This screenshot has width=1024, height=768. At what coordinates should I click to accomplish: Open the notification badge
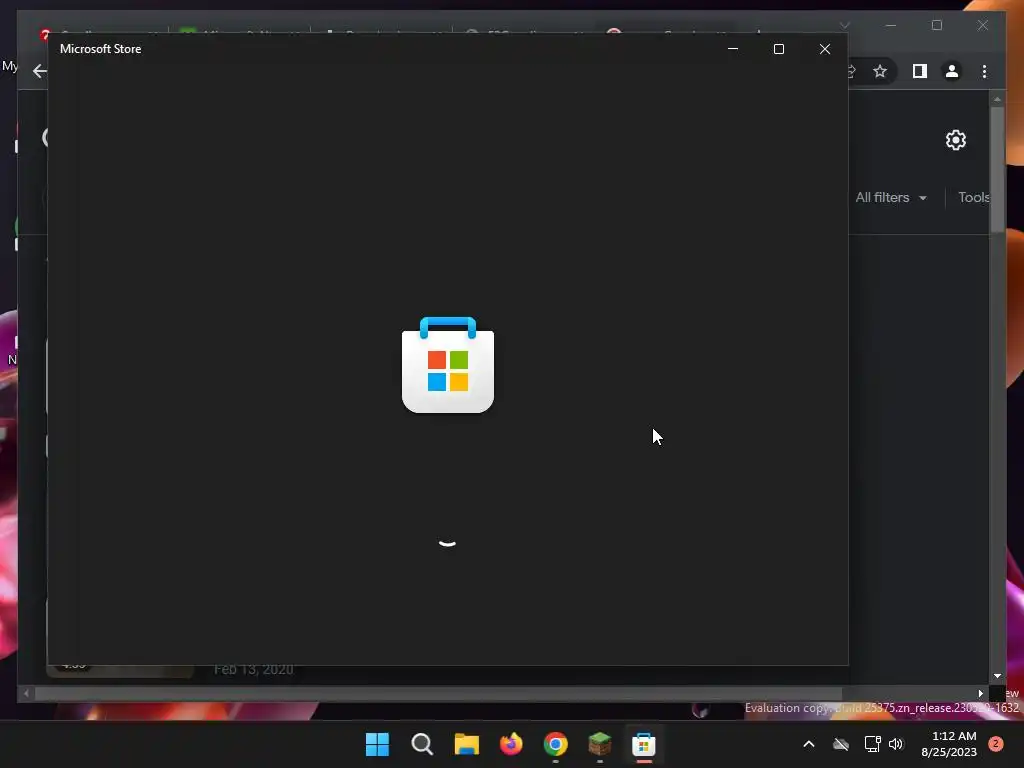coord(996,744)
